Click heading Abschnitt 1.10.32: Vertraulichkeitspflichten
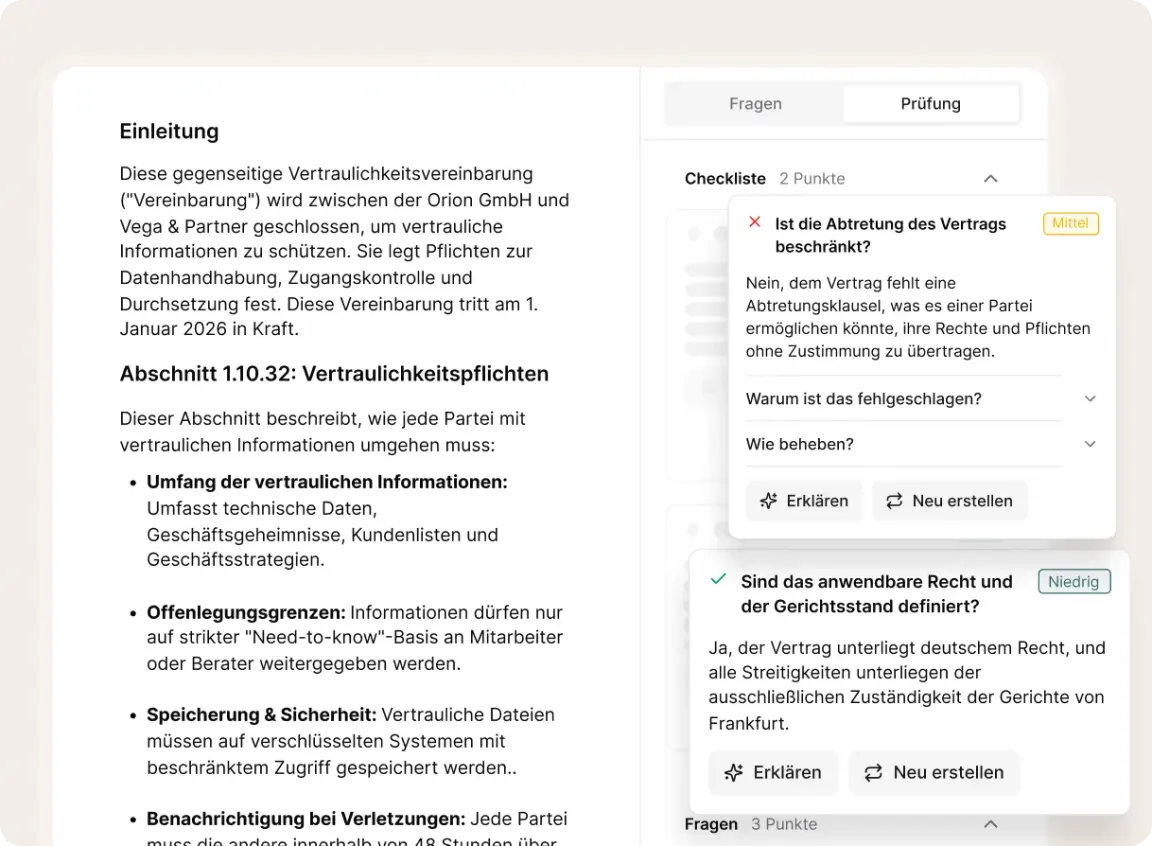 coord(334,374)
